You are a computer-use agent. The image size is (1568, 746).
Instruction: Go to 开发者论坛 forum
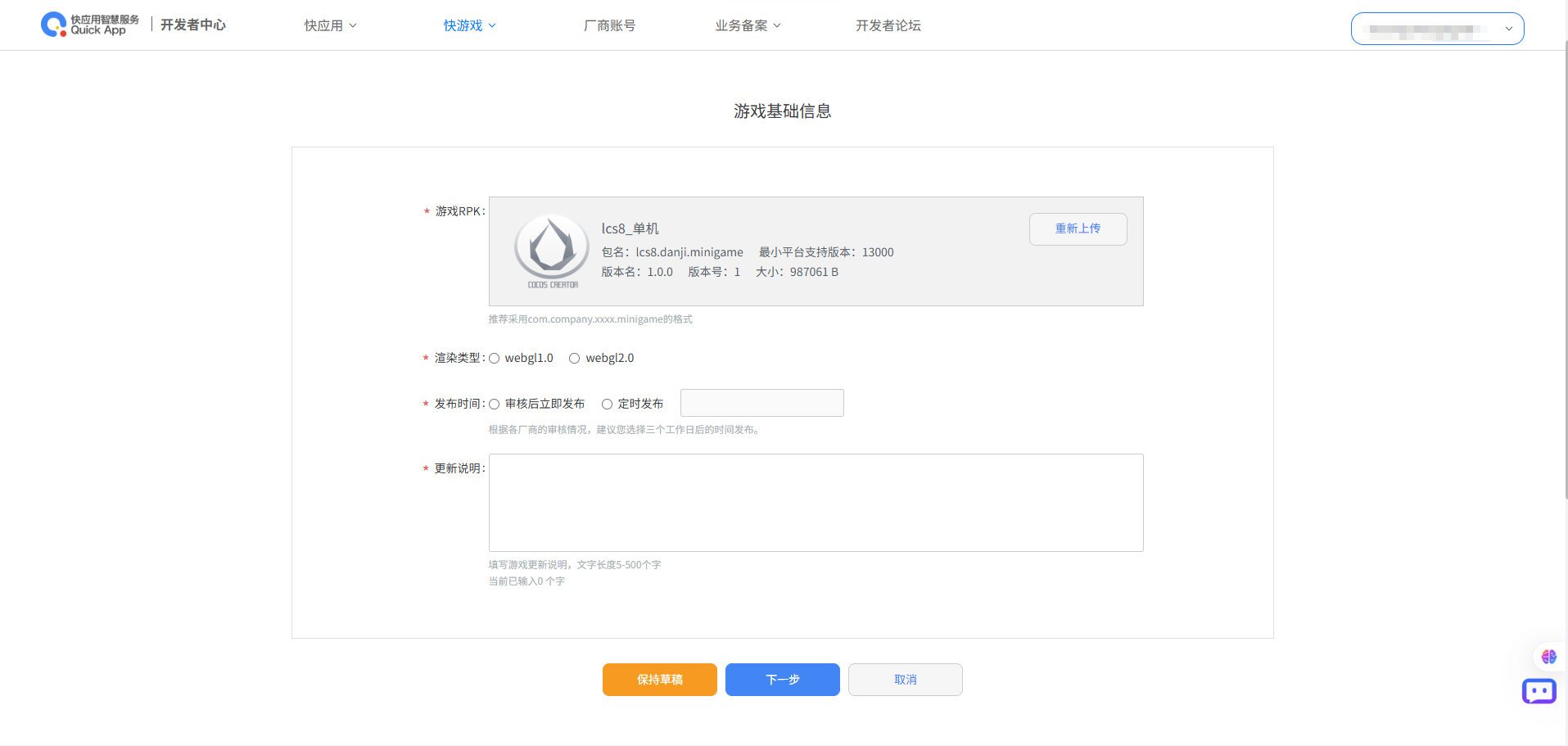[x=888, y=25]
